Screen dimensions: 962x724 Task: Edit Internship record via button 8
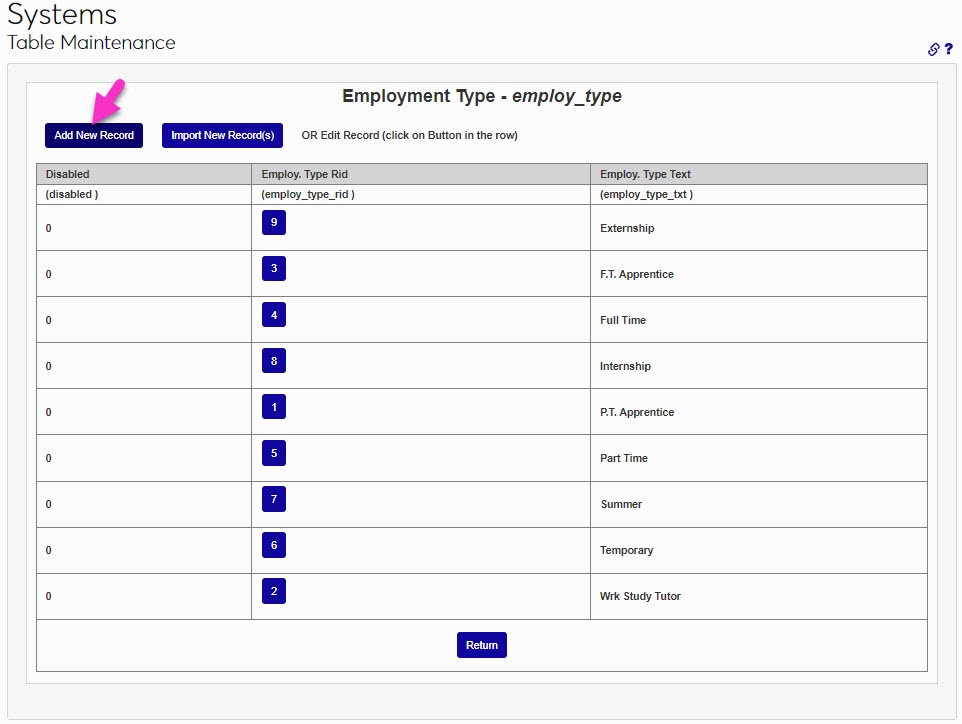274,361
